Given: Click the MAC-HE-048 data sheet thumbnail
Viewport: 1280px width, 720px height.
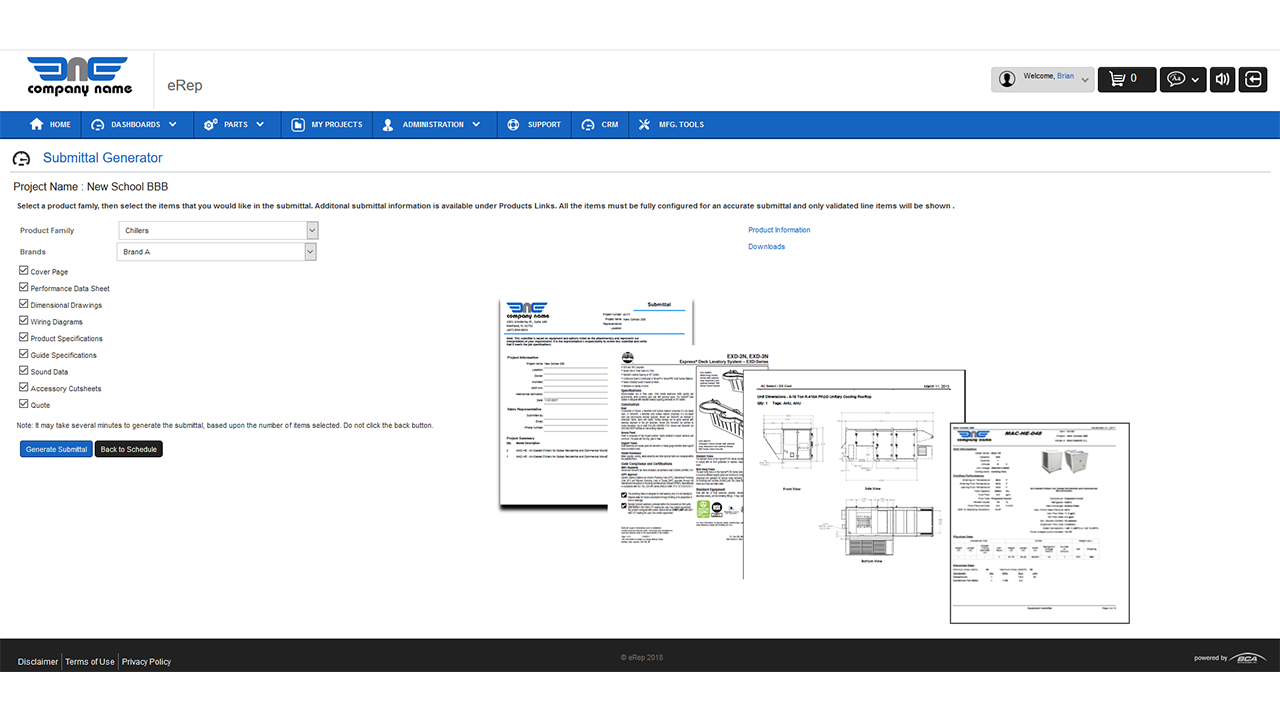Looking at the screenshot, I should coord(1041,523).
